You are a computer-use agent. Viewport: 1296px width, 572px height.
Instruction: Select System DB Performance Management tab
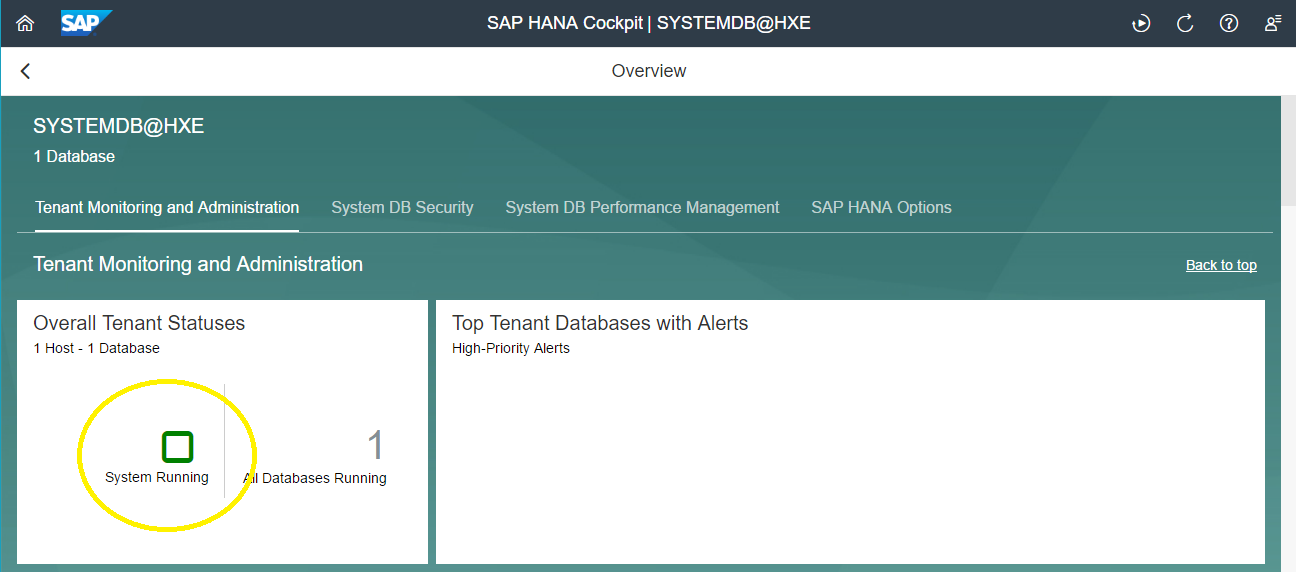642,208
